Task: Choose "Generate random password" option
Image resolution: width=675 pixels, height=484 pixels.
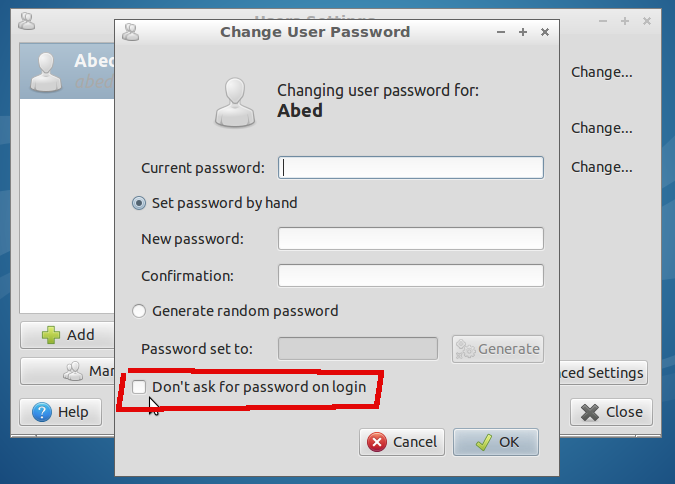Action: (x=139, y=311)
